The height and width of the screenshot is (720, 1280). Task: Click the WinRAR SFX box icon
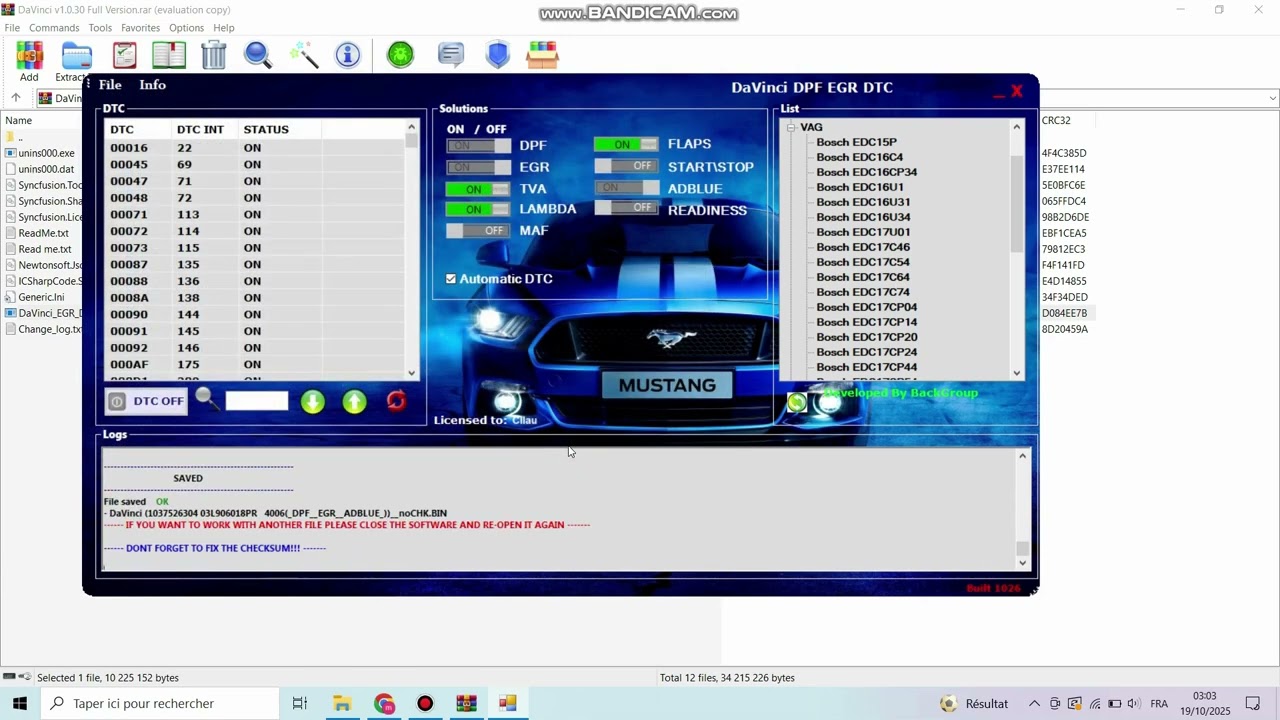click(x=542, y=55)
